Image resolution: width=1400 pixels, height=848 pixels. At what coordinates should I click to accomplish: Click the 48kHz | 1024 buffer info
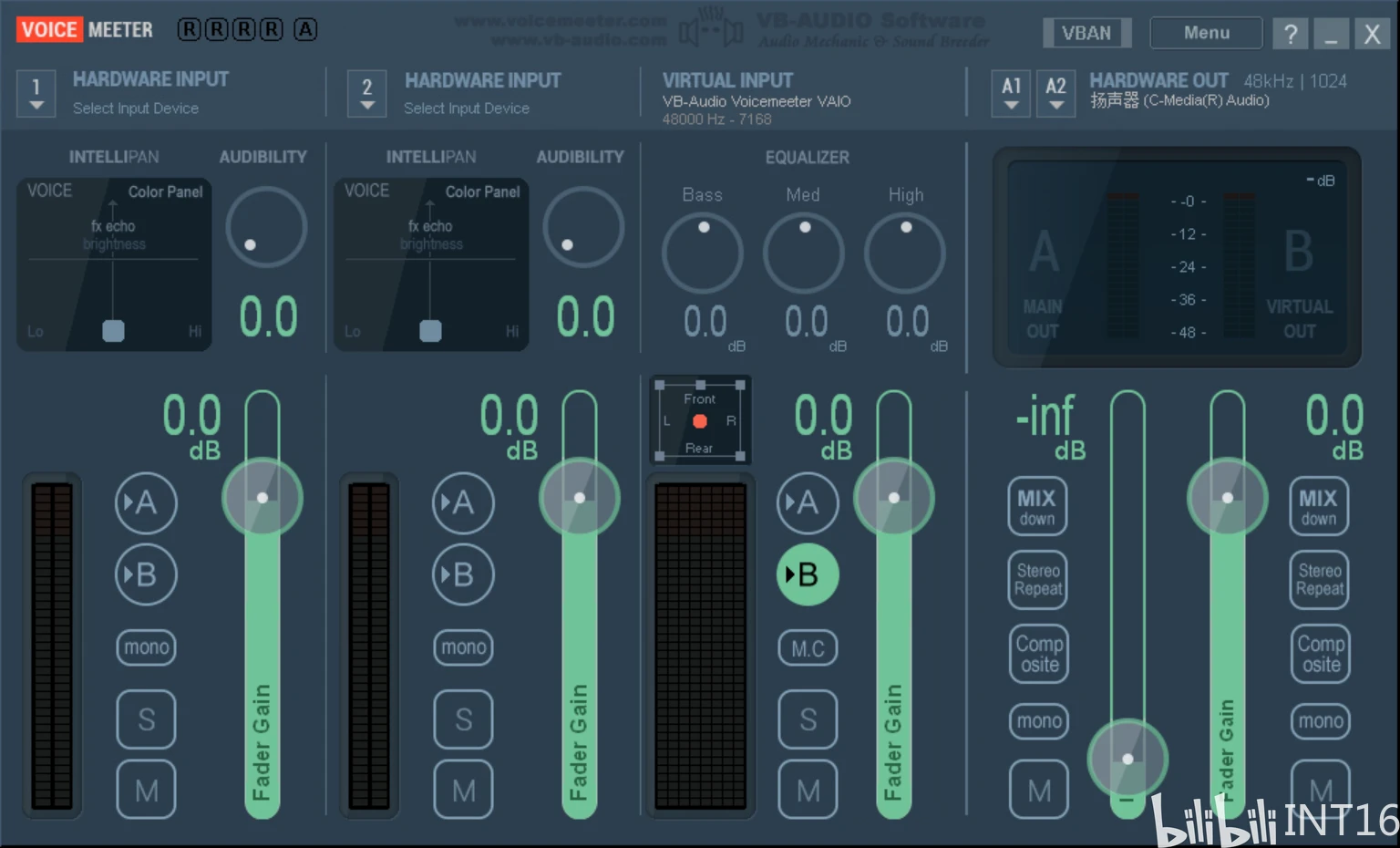(1295, 81)
